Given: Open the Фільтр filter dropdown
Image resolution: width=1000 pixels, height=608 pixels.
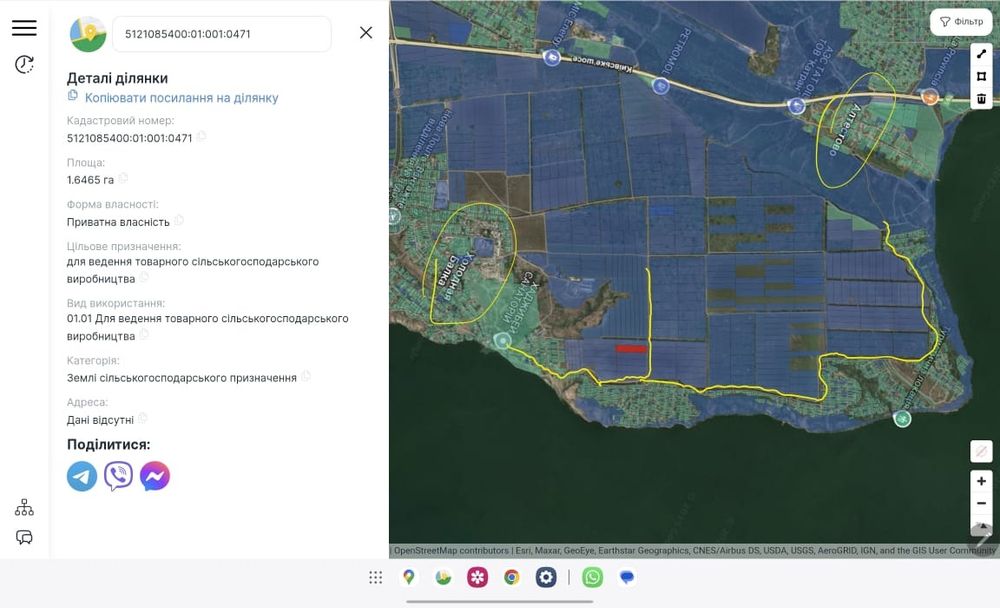Looking at the screenshot, I should (961, 22).
